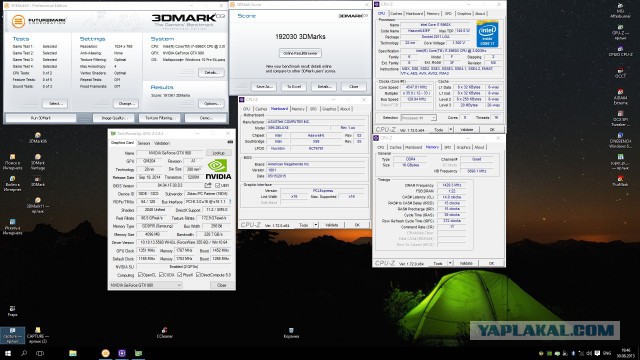
Task: Open the Texture Filtering button in 3DMark03
Action: 159,118
